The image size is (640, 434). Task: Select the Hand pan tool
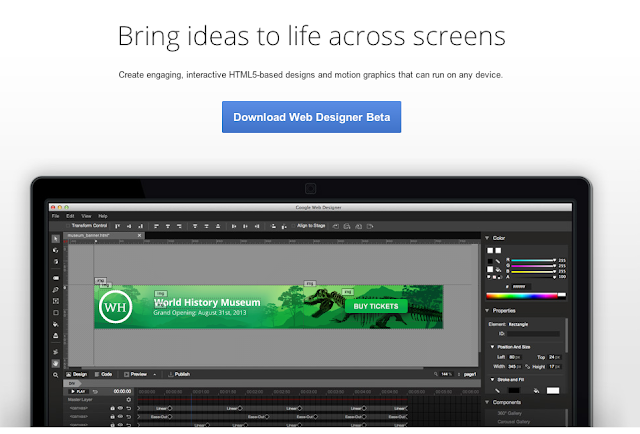point(56,363)
